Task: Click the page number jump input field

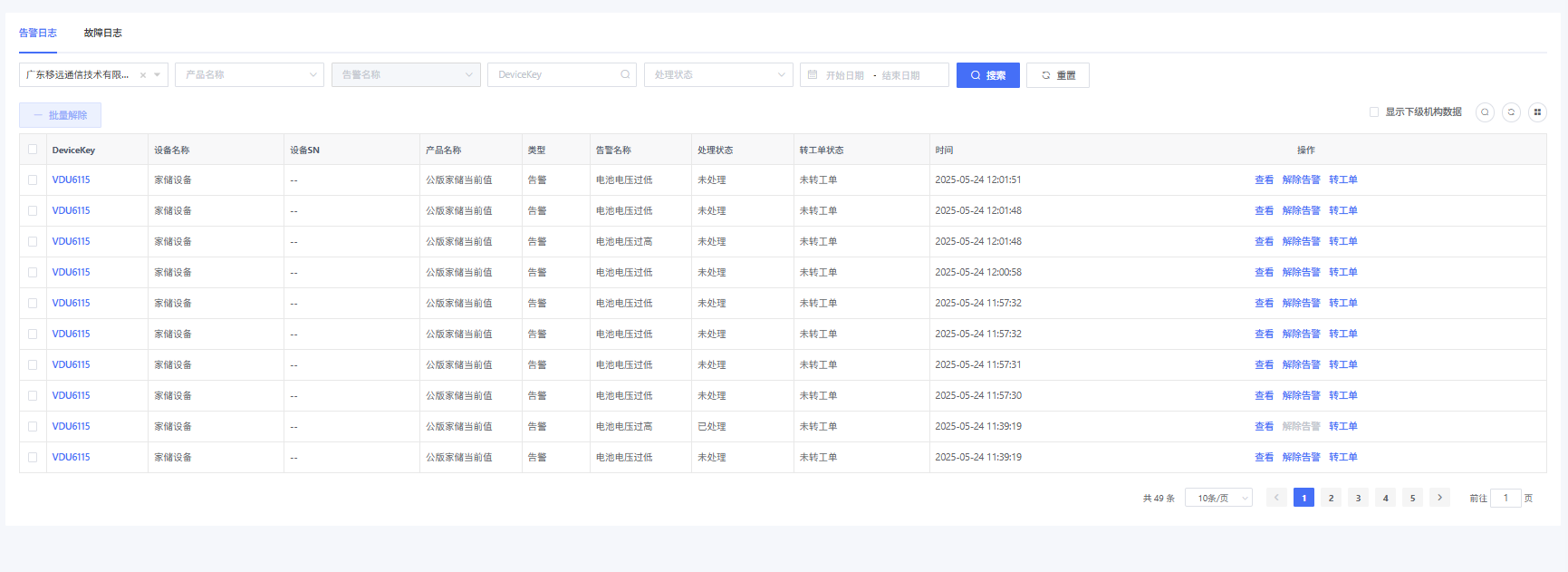Action: click(x=1505, y=498)
